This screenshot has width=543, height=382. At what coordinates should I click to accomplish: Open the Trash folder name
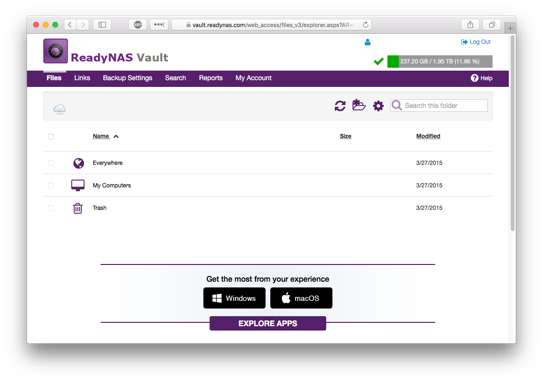(100, 208)
